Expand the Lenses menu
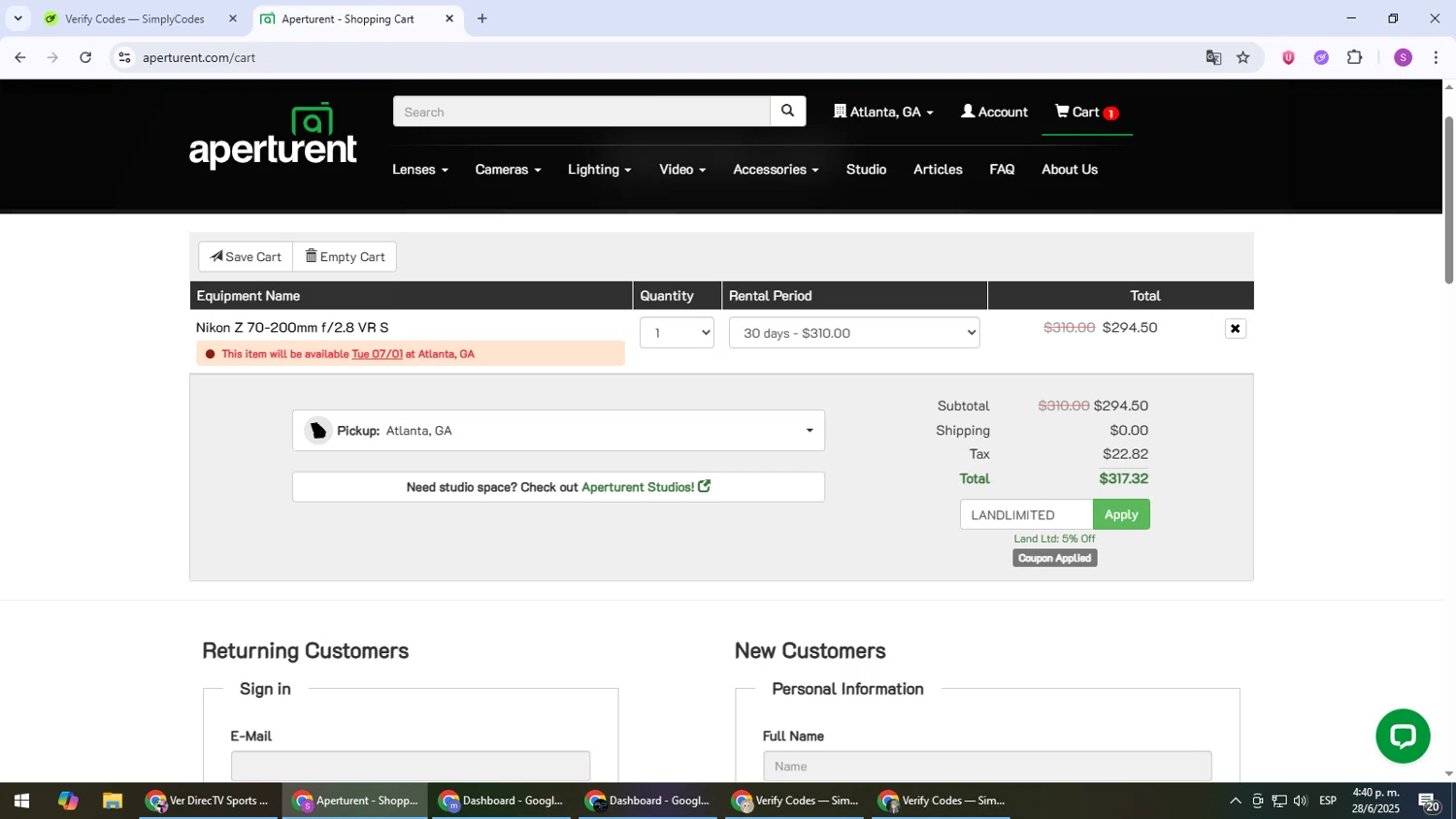The width and height of the screenshot is (1456, 819). pos(420,170)
